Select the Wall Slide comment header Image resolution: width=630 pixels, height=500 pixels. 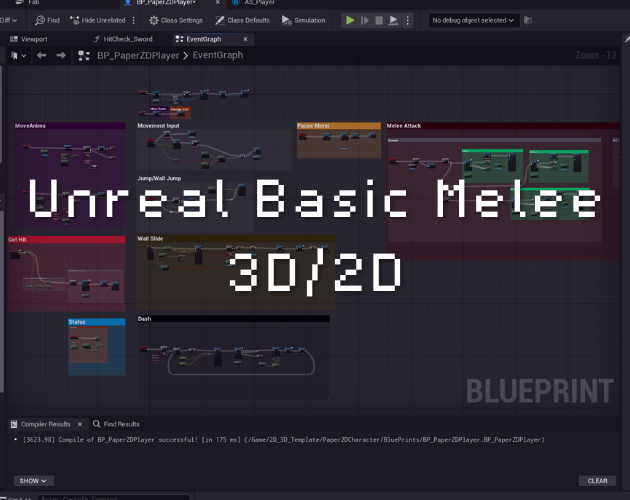[x=236, y=239]
